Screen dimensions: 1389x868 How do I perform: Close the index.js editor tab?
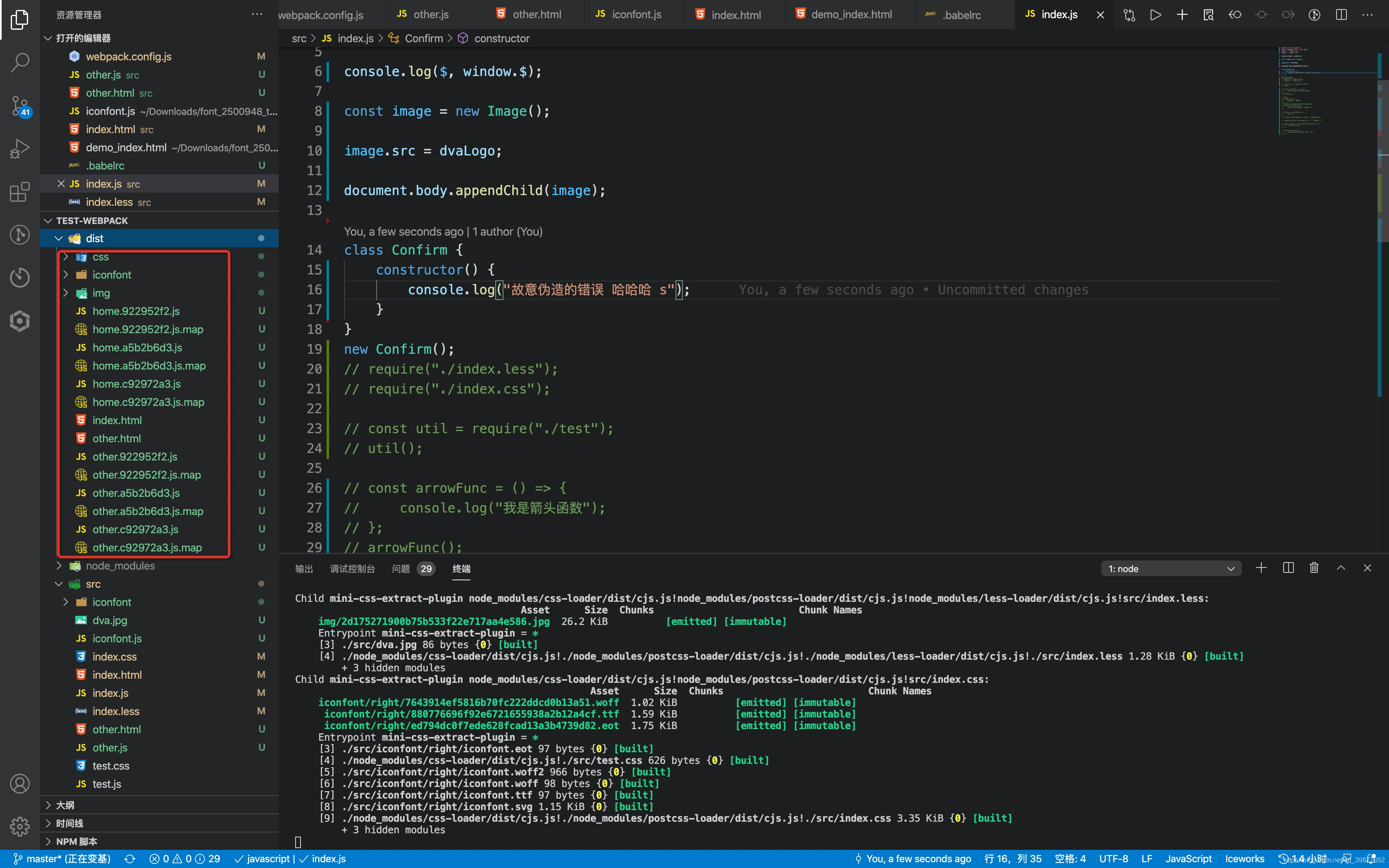click(x=1100, y=15)
